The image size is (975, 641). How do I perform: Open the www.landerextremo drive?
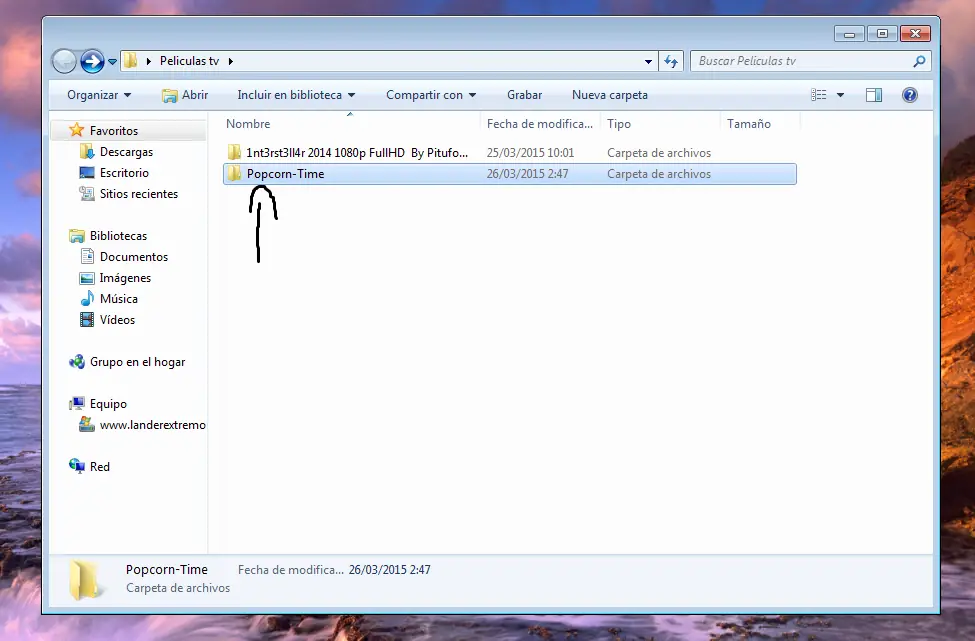[152, 425]
